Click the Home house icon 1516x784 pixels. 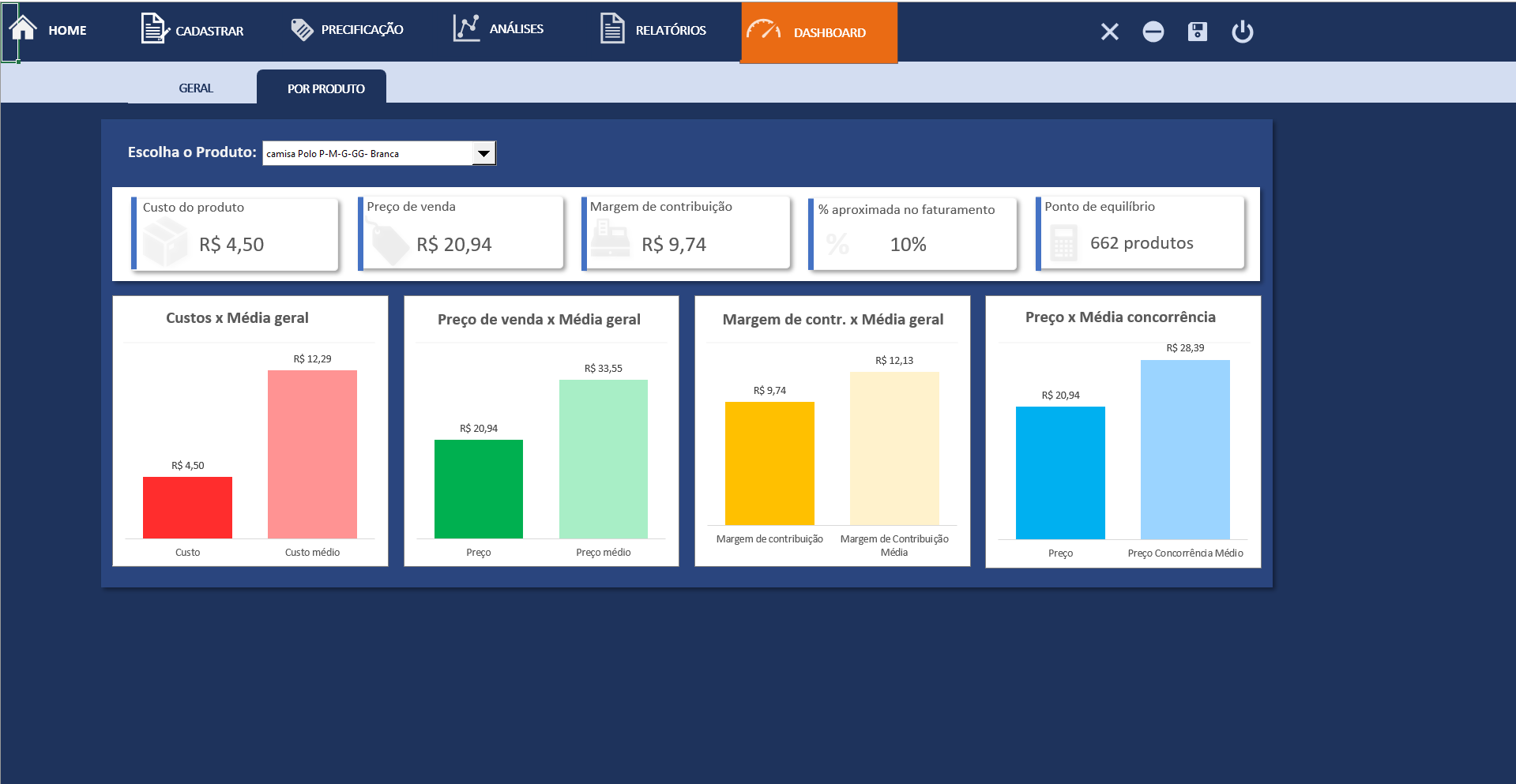pyautogui.click(x=24, y=28)
